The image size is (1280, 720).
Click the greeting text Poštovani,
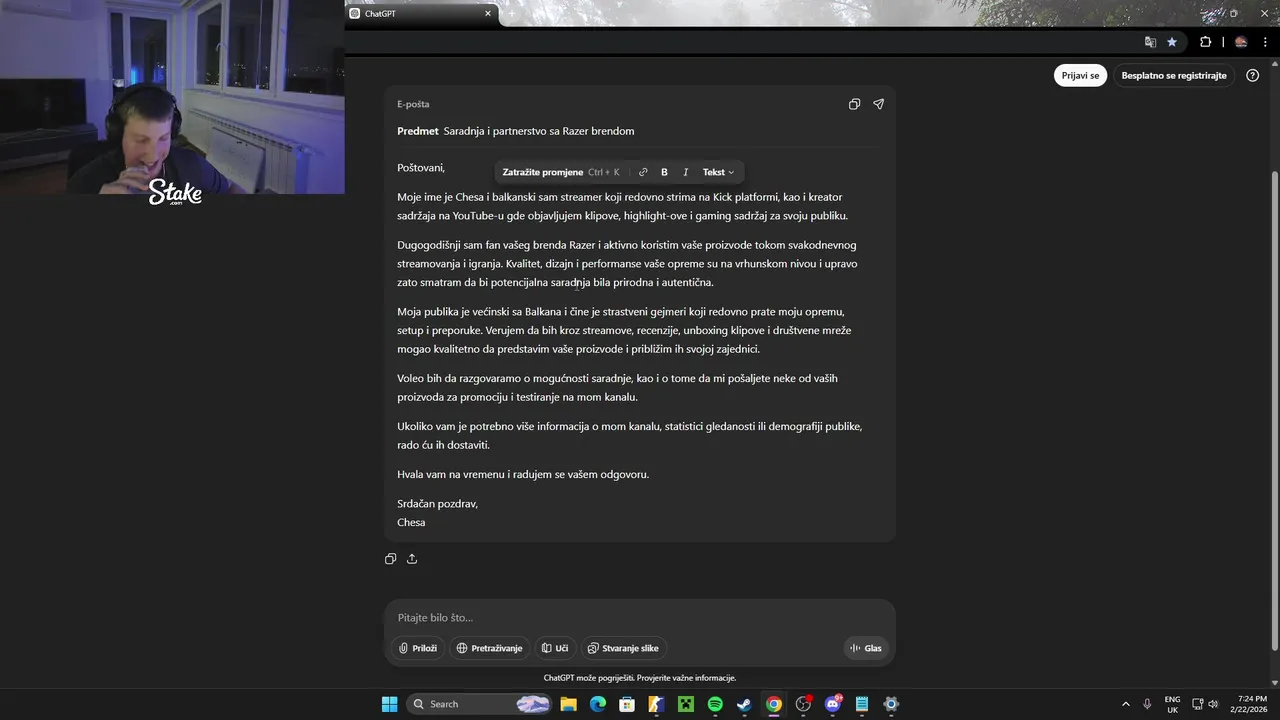coord(421,168)
